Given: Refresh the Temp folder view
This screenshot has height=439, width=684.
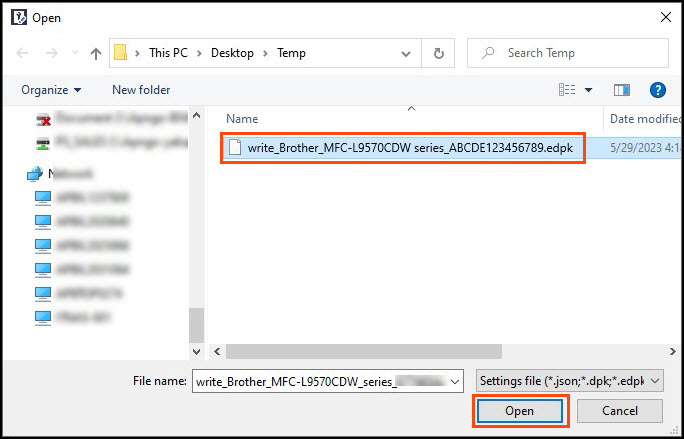Looking at the screenshot, I should [438, 53].
